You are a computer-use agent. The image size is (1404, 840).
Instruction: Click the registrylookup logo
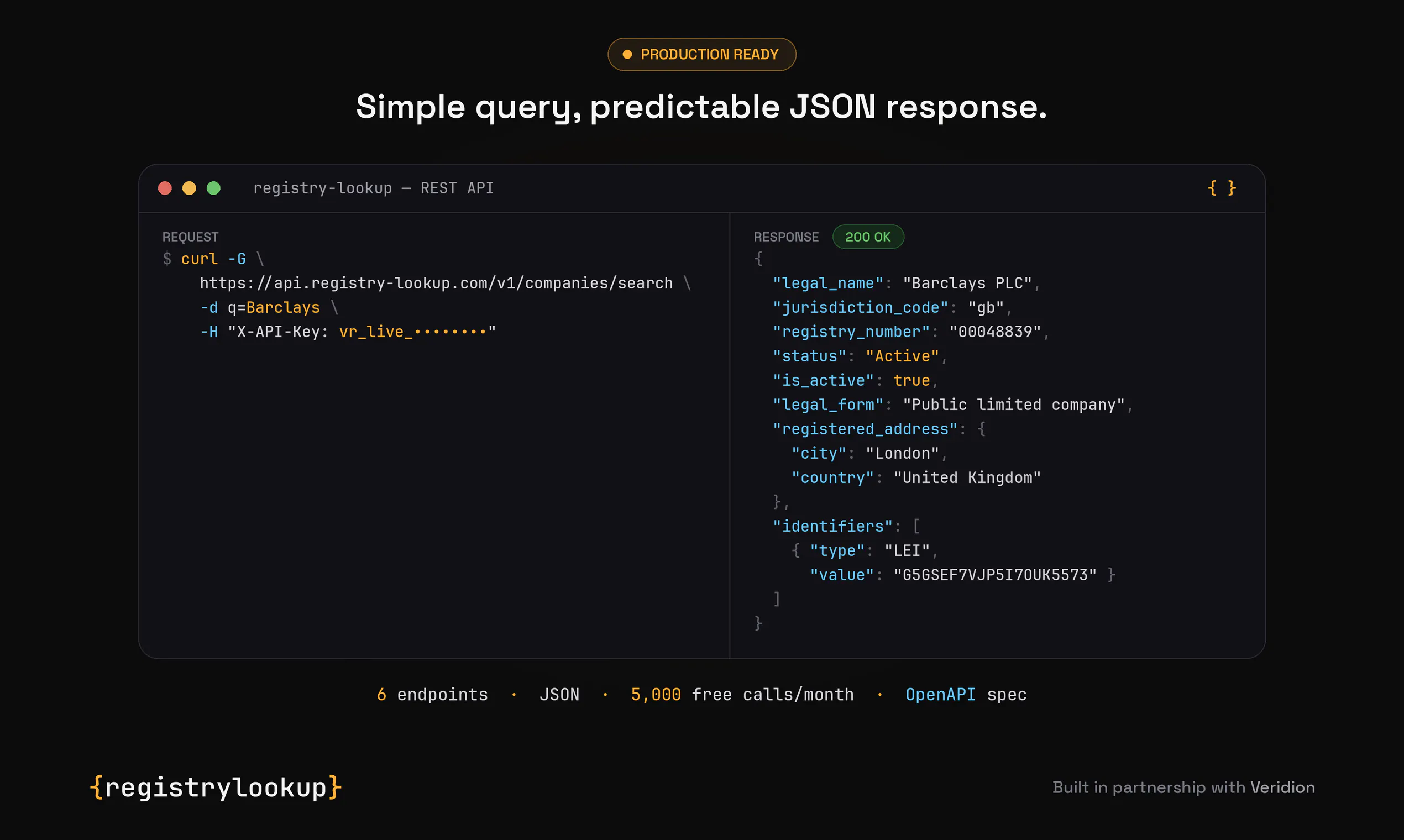(x=216, y=787)
